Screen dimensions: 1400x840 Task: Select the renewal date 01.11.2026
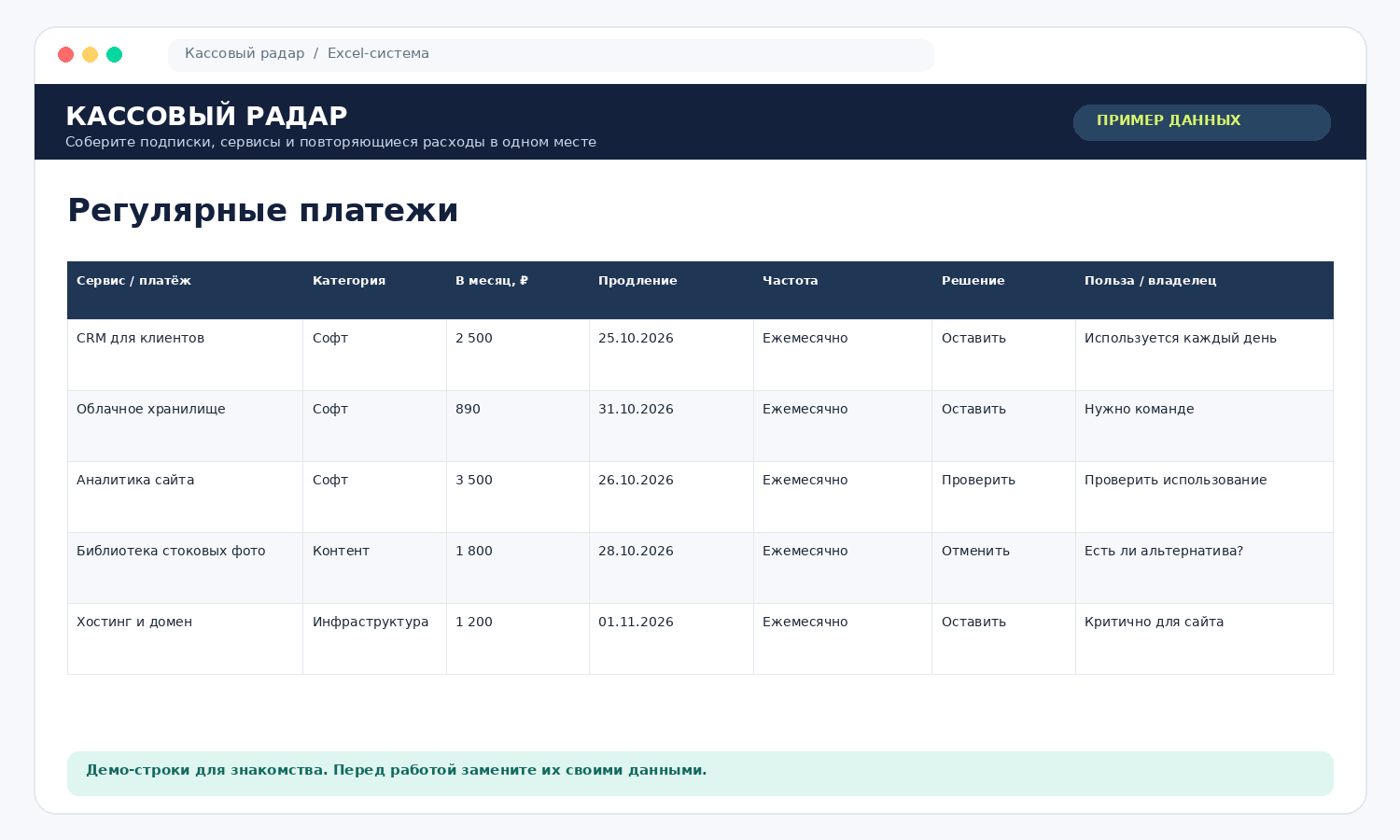tap(671, 638)
